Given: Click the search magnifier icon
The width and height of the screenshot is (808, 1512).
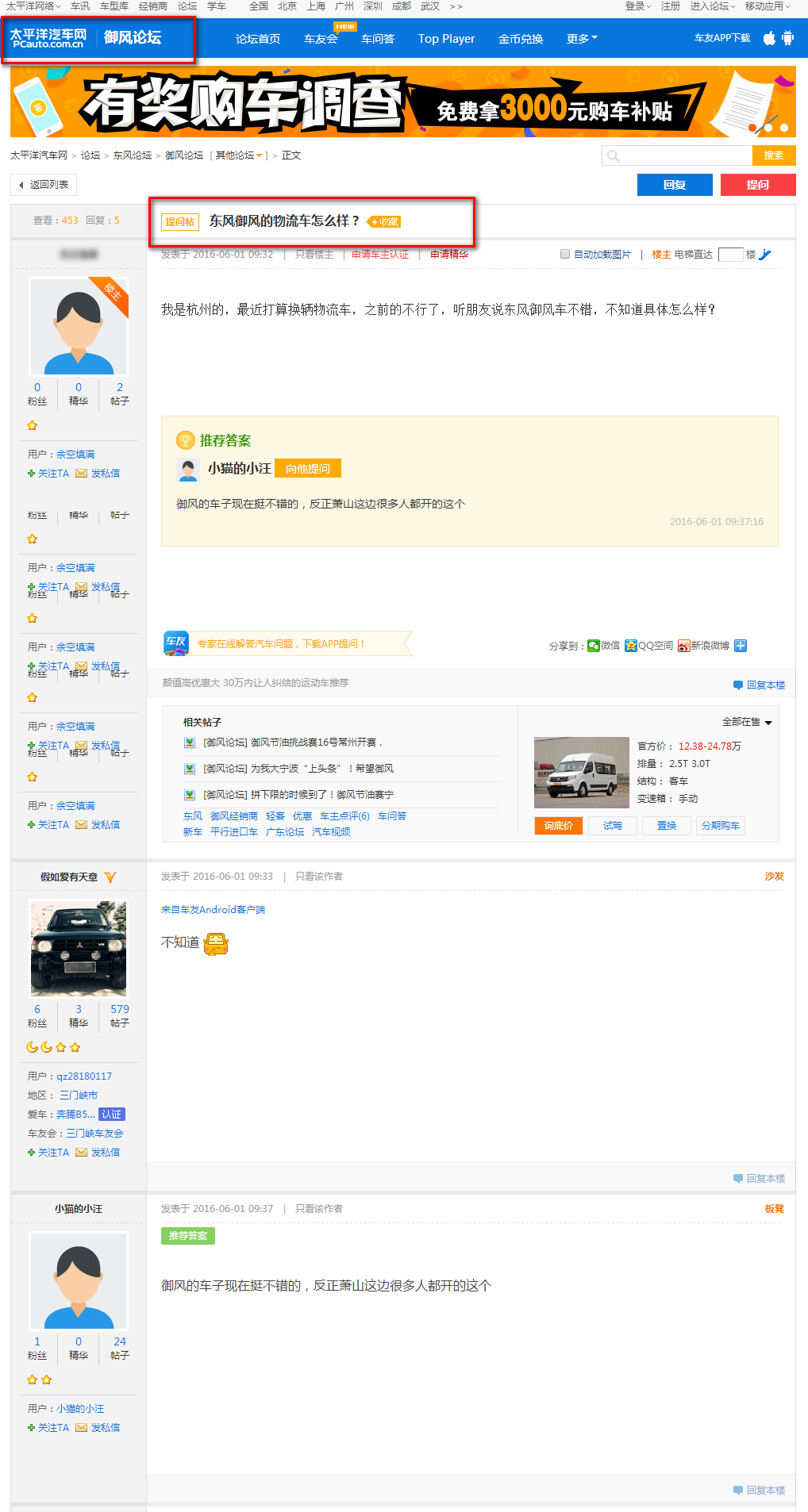Looking at the screenshot, I should [x=613, y=155].
